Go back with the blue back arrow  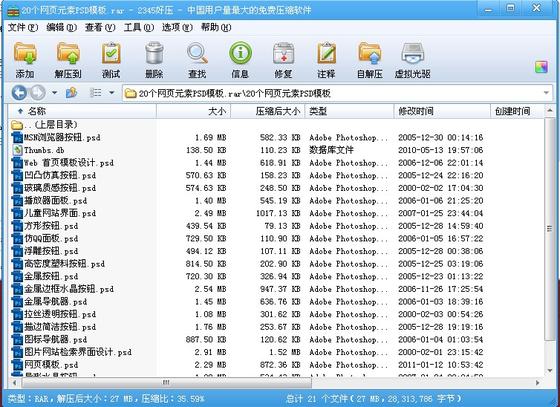(x=19, y=93)
